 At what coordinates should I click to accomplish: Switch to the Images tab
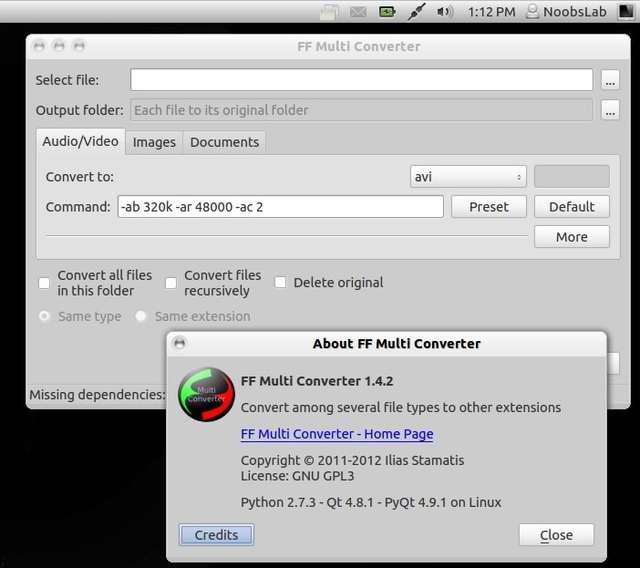click(x=154, y=142)
